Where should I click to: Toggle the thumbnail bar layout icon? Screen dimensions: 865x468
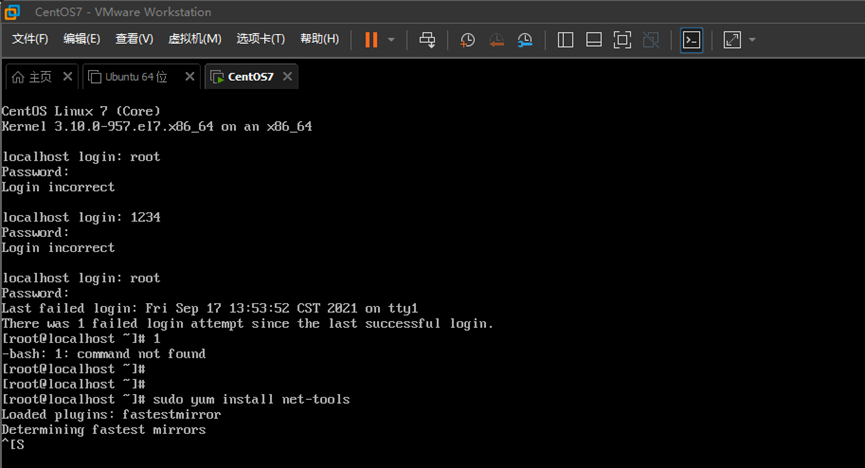tap(594, 40)
